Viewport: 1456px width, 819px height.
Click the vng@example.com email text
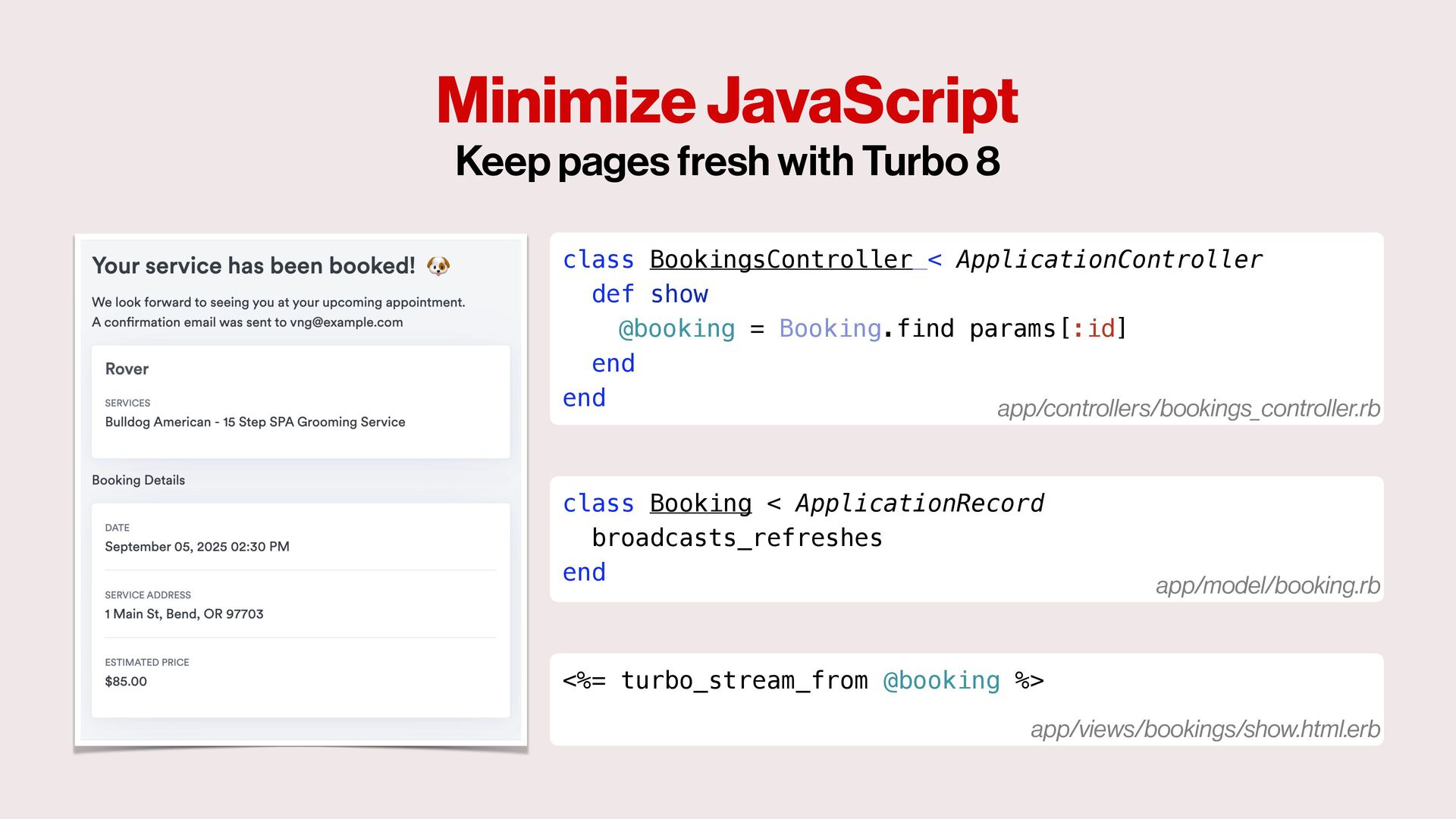click(x=346, y=322)
